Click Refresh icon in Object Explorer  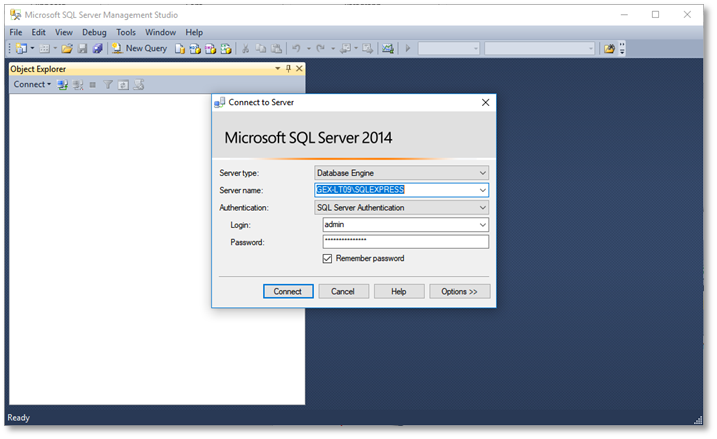coord(123,85)
